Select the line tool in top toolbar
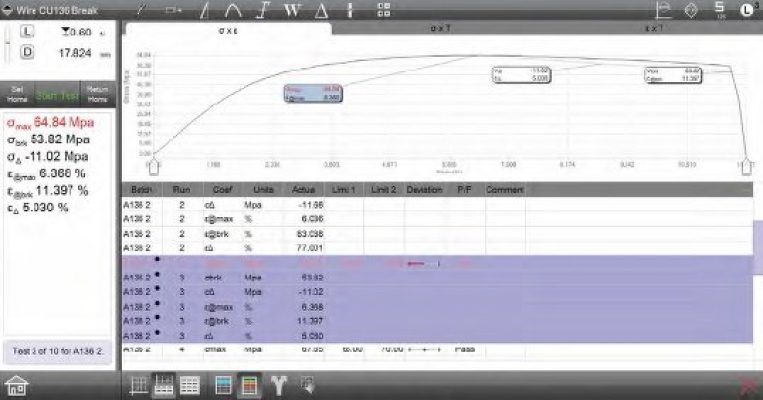The width and height of the screenshot is (763, 400). pyautogui.click(x=142, y=9)
